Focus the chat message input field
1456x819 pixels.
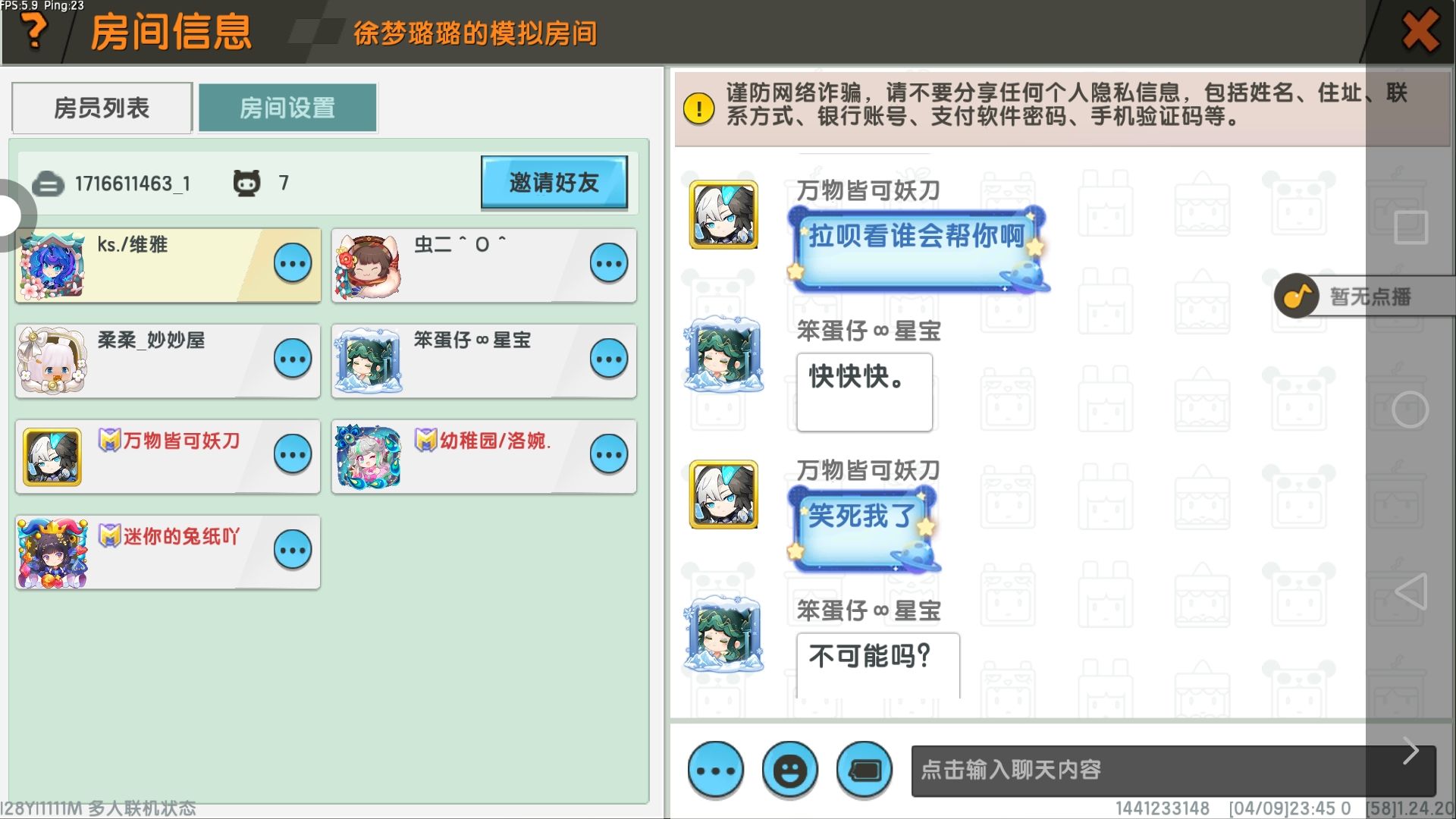point(1173,770)
